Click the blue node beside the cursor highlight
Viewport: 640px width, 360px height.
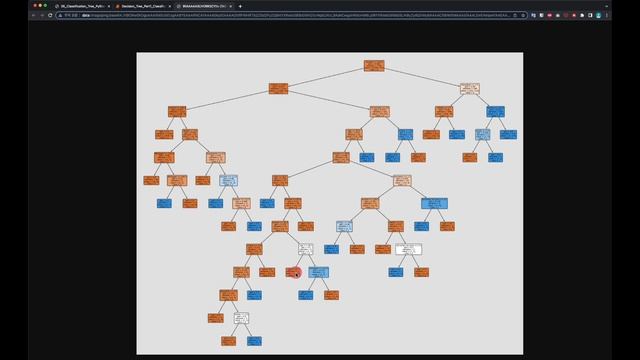318,272
